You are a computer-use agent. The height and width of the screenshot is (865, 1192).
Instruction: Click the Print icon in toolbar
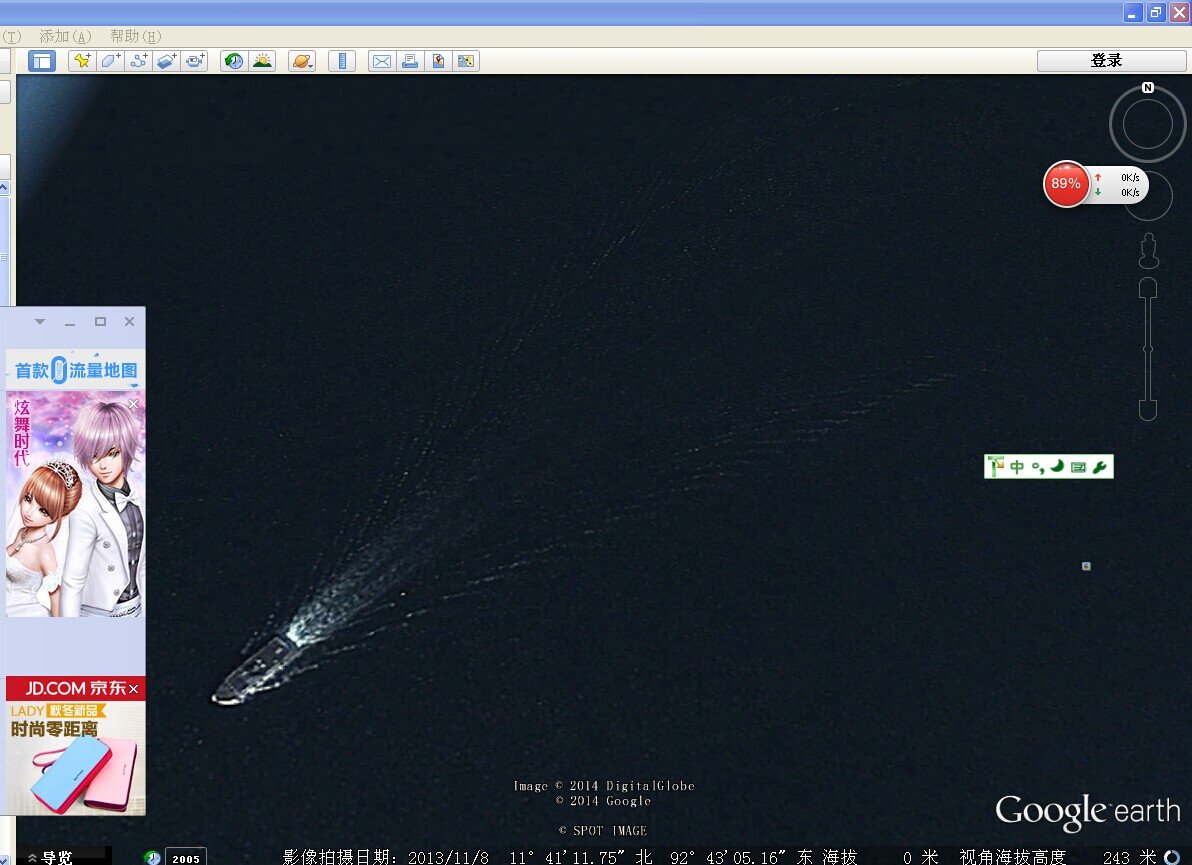coord(410,61)
